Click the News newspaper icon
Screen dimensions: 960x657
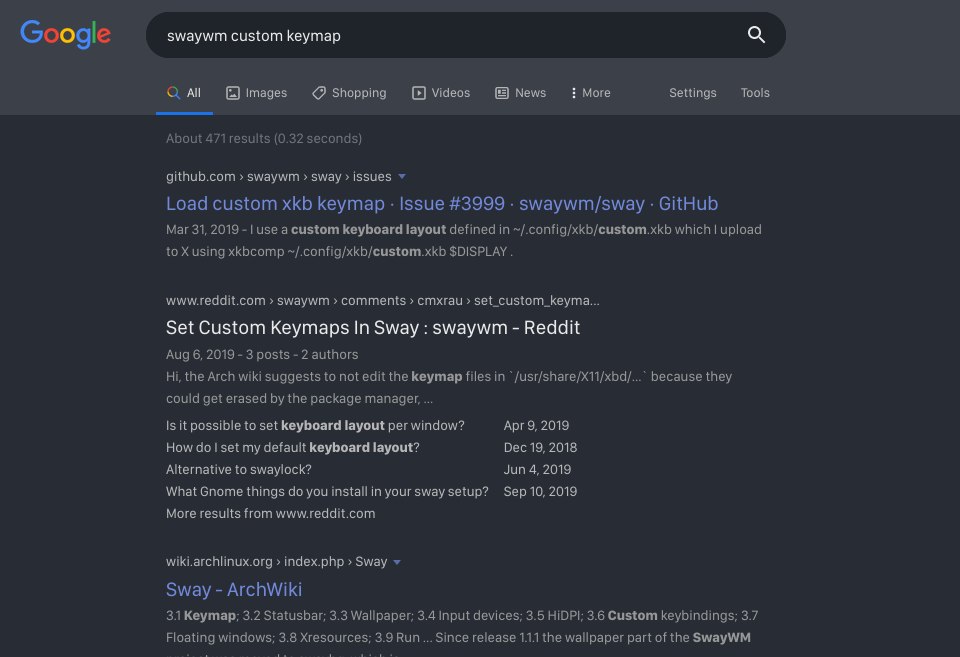(502, 93)
